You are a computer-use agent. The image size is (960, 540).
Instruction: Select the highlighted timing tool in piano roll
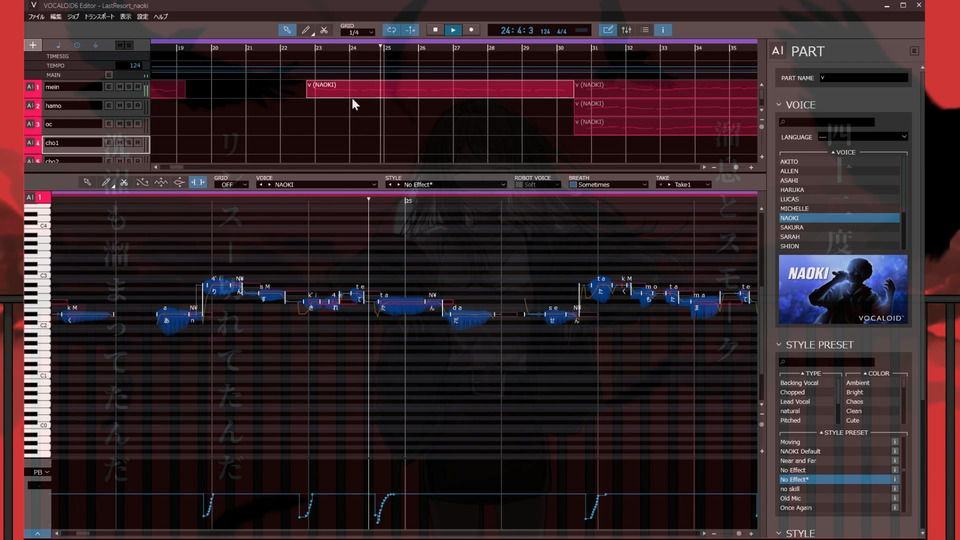tap(198, 182)
